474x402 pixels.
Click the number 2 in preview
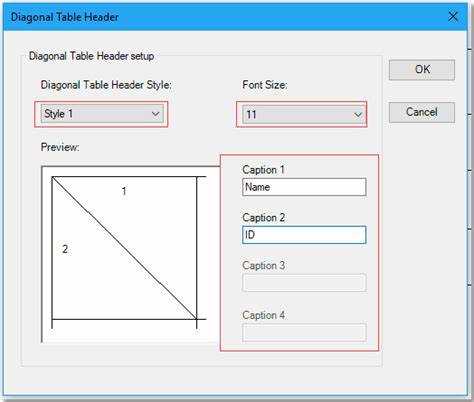coord(65,249)
